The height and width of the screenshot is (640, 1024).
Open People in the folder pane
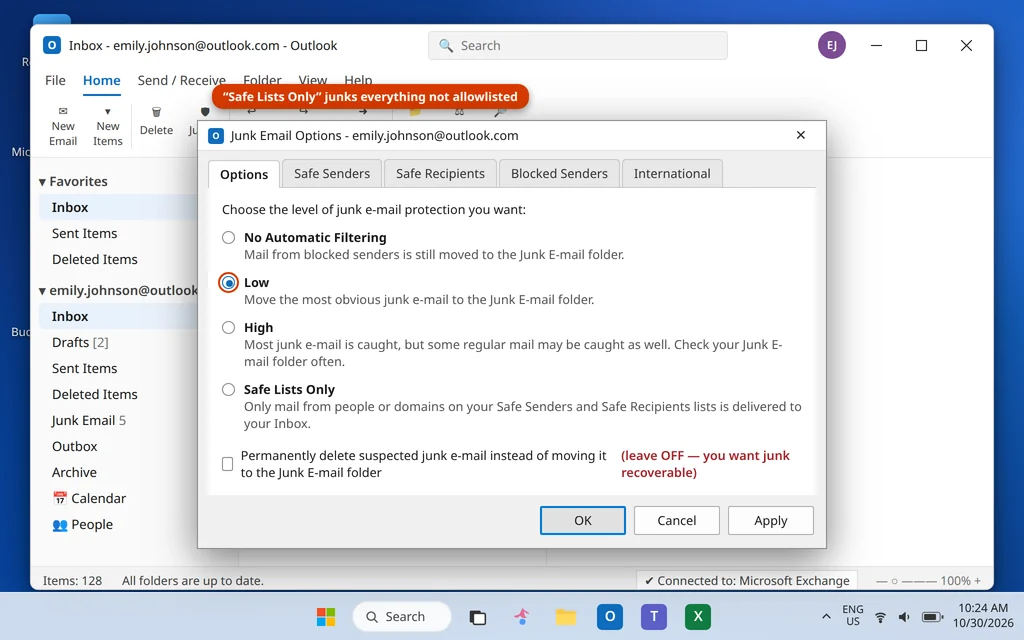[82, 524]
